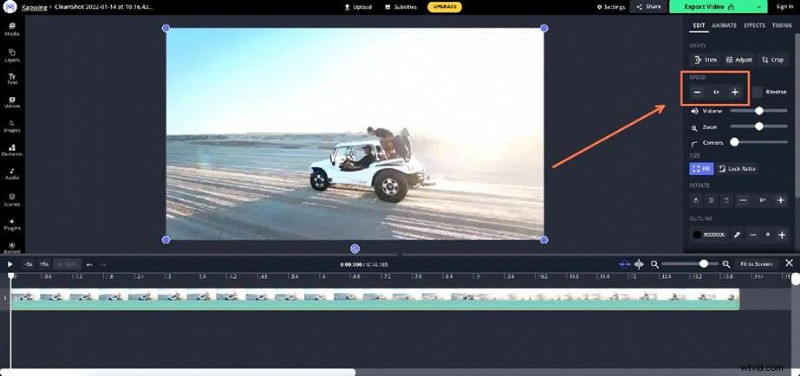Open the Elements panel

point(12,151)
